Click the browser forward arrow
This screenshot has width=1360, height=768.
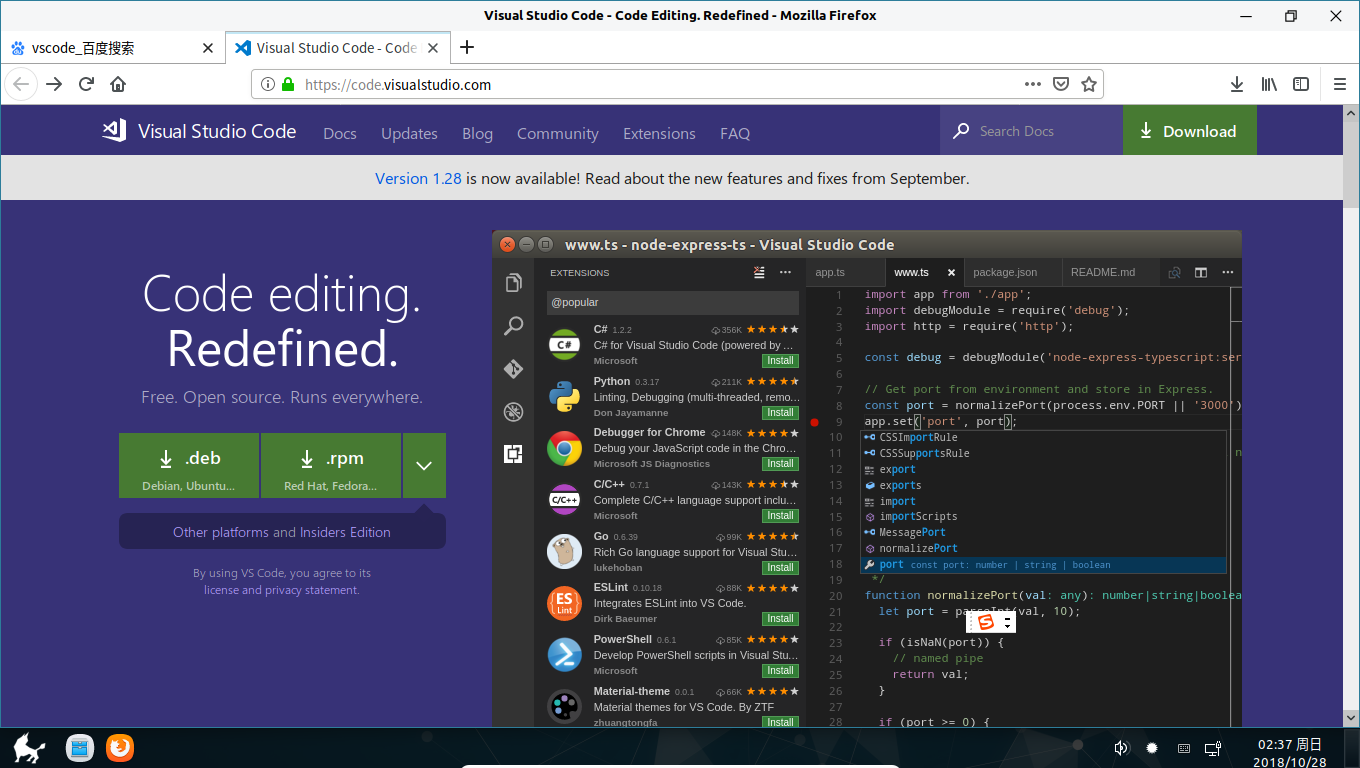click(x=54, y=84)
